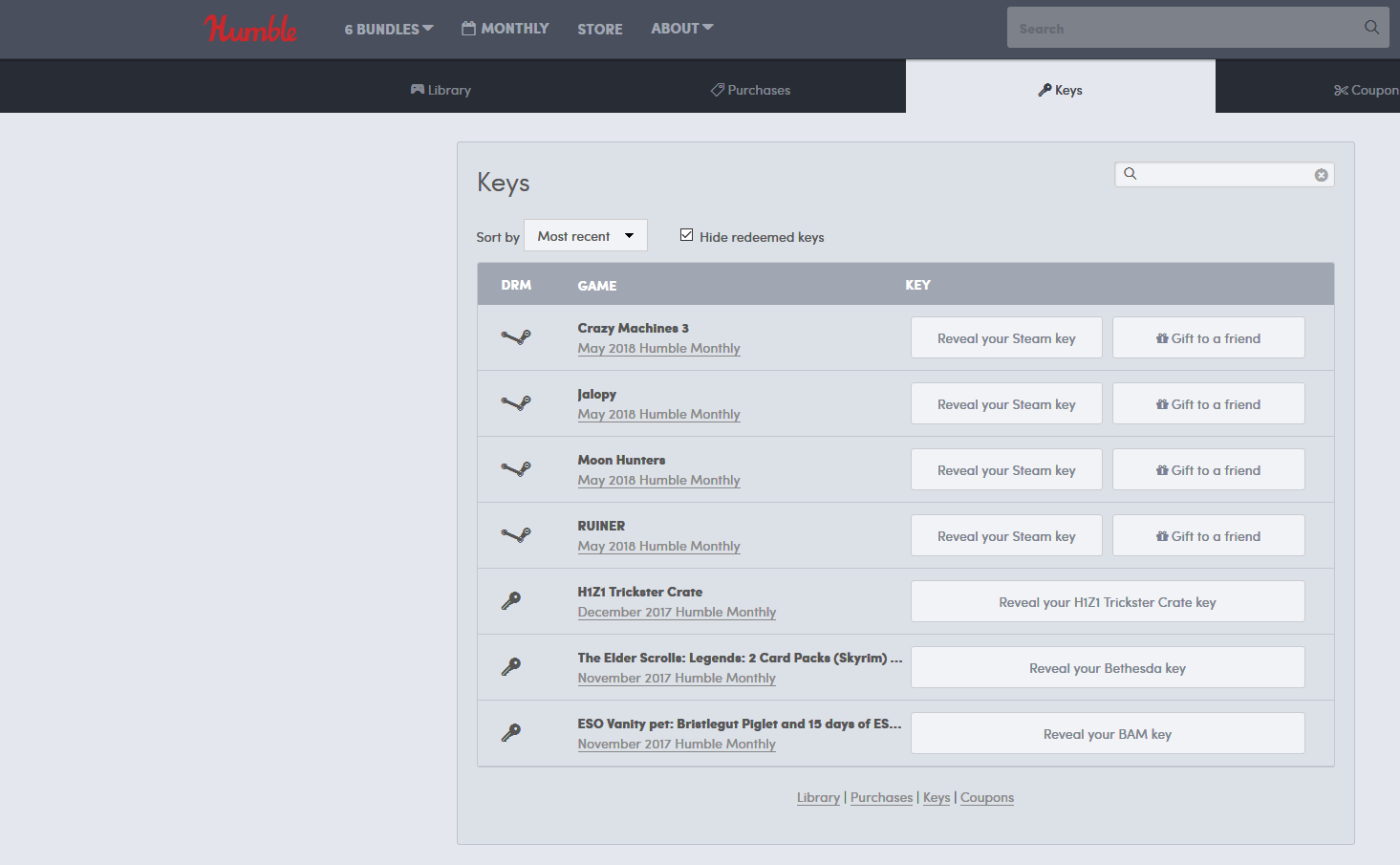This screenshot has height=865, width=1400.
Task: Click the Steam icon beside RUINER
Action: [x=516, y=535]
